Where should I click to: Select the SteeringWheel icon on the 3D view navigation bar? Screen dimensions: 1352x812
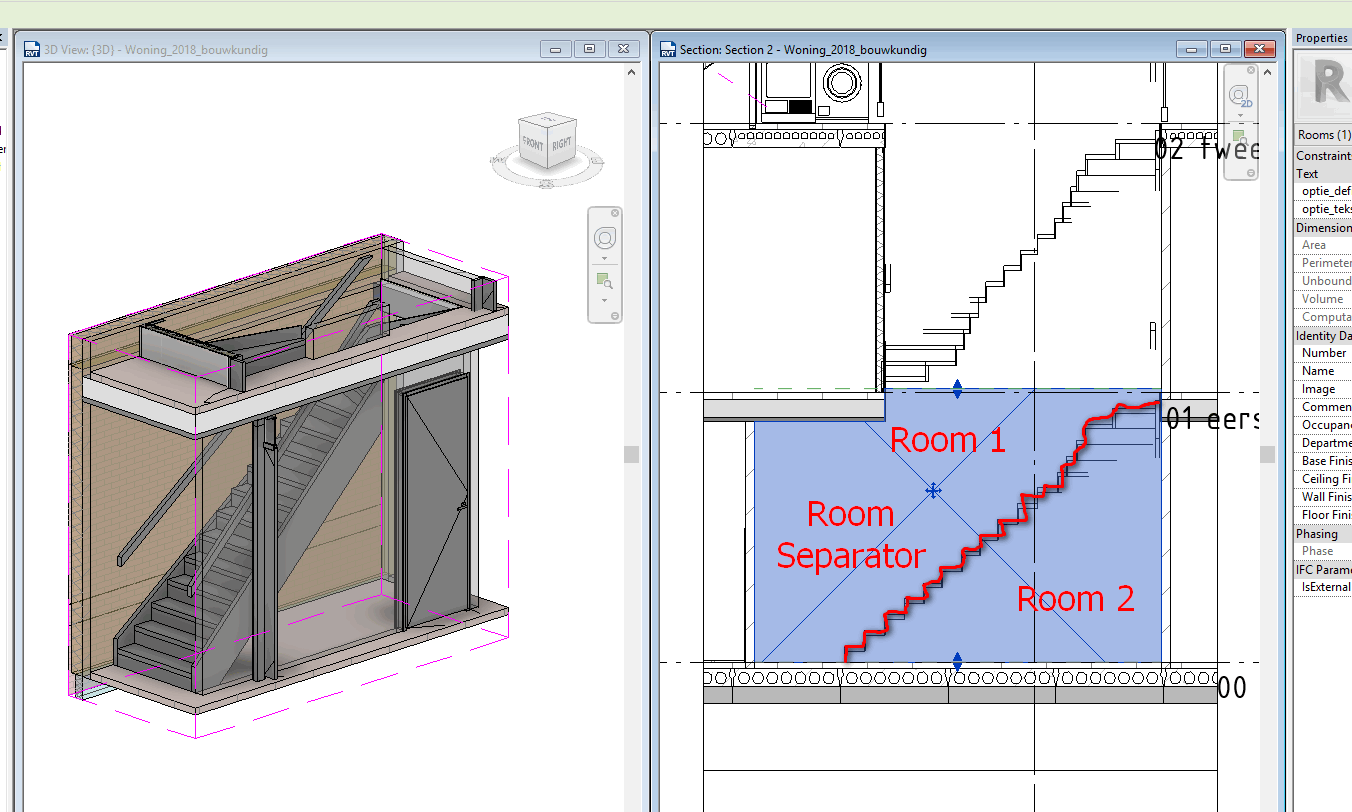(604, 238)
